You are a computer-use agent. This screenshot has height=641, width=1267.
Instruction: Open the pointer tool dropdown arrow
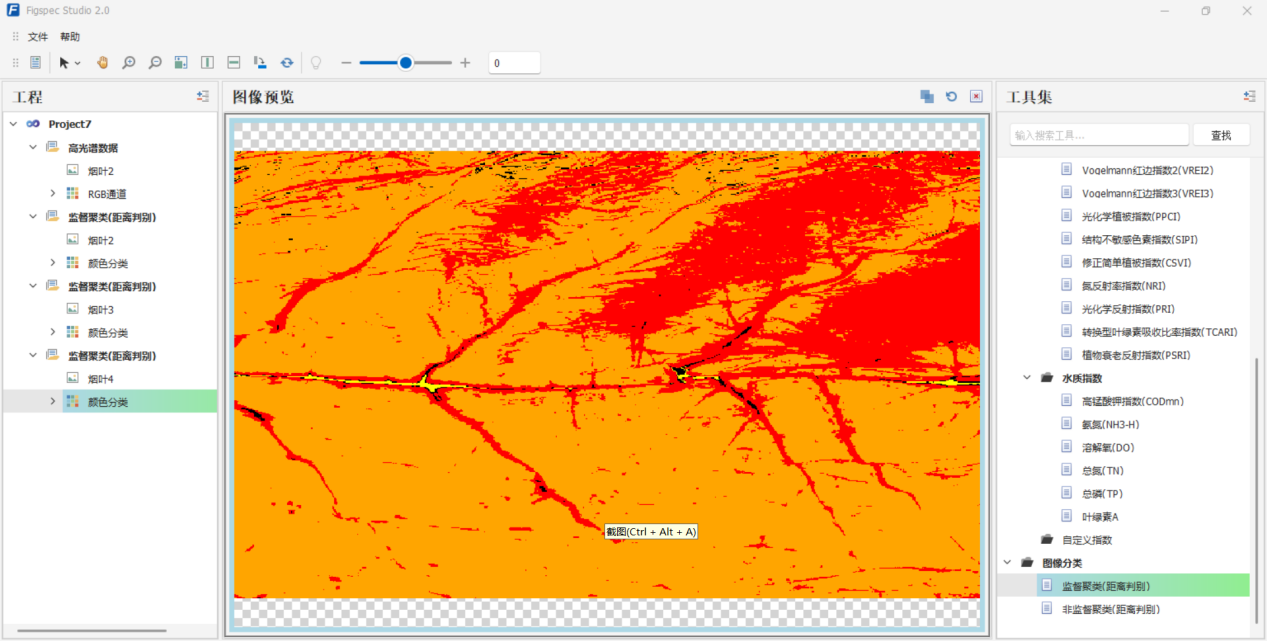click(78, 64)
